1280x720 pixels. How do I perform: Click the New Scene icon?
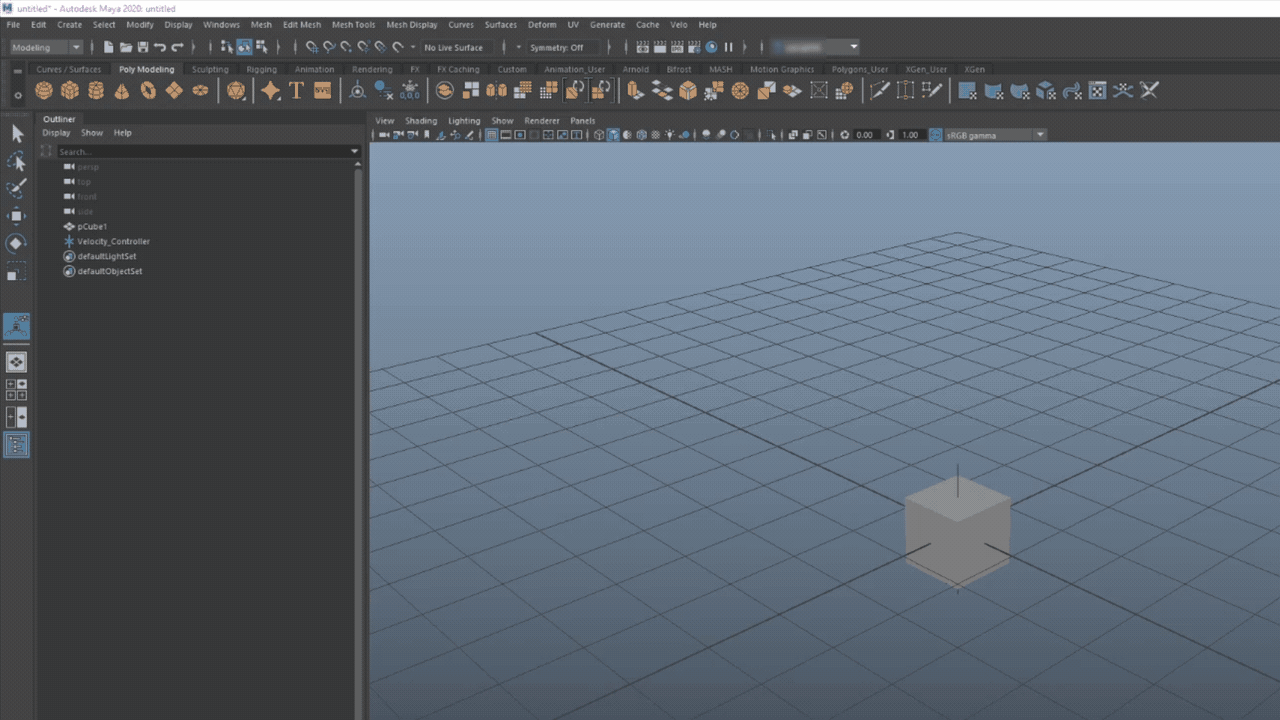click(109, 47)
